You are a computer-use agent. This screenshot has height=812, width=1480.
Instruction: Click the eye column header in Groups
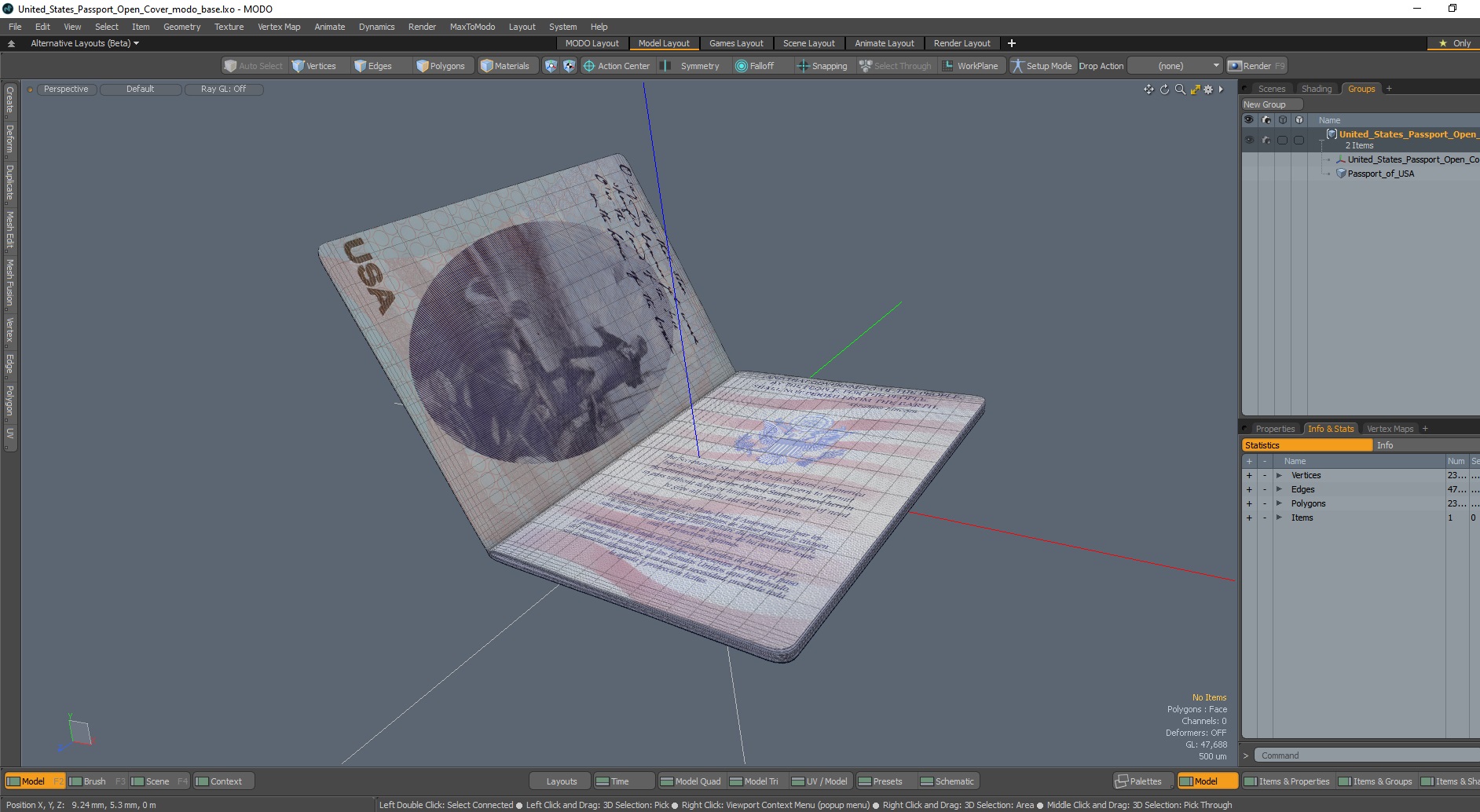[1249, 120]
